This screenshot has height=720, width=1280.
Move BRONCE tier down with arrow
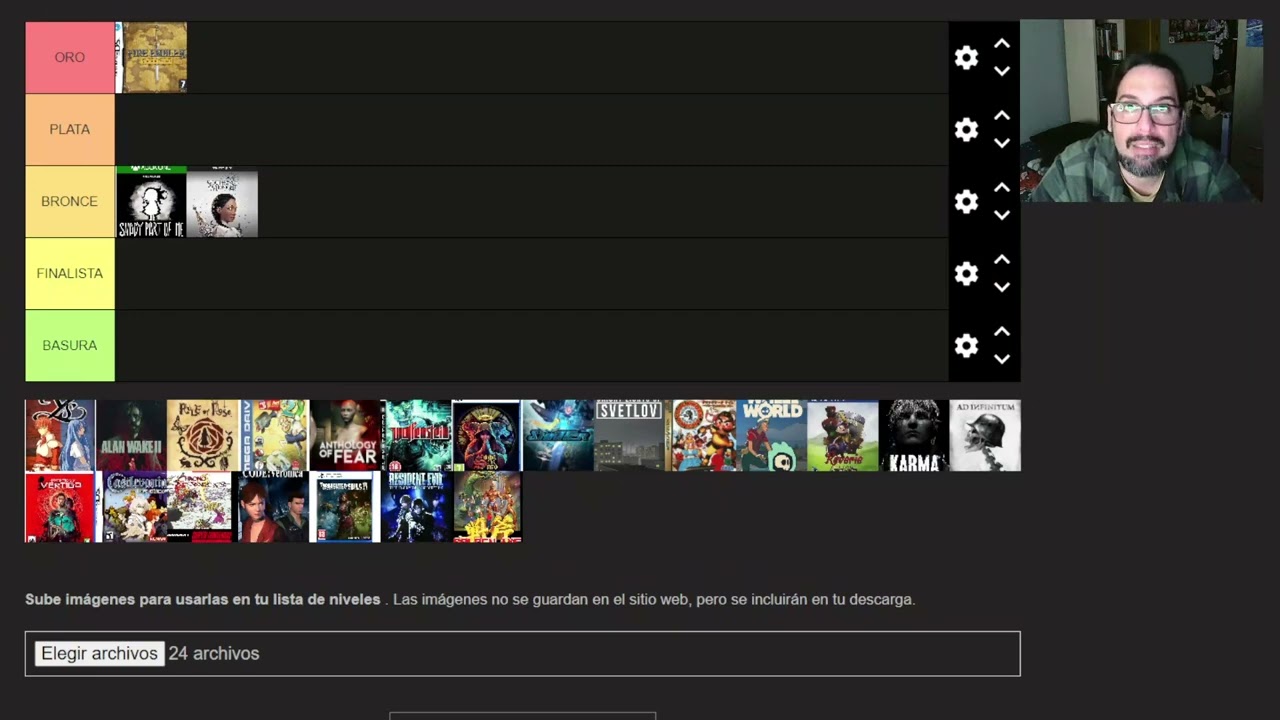[x=1001, y=215]
